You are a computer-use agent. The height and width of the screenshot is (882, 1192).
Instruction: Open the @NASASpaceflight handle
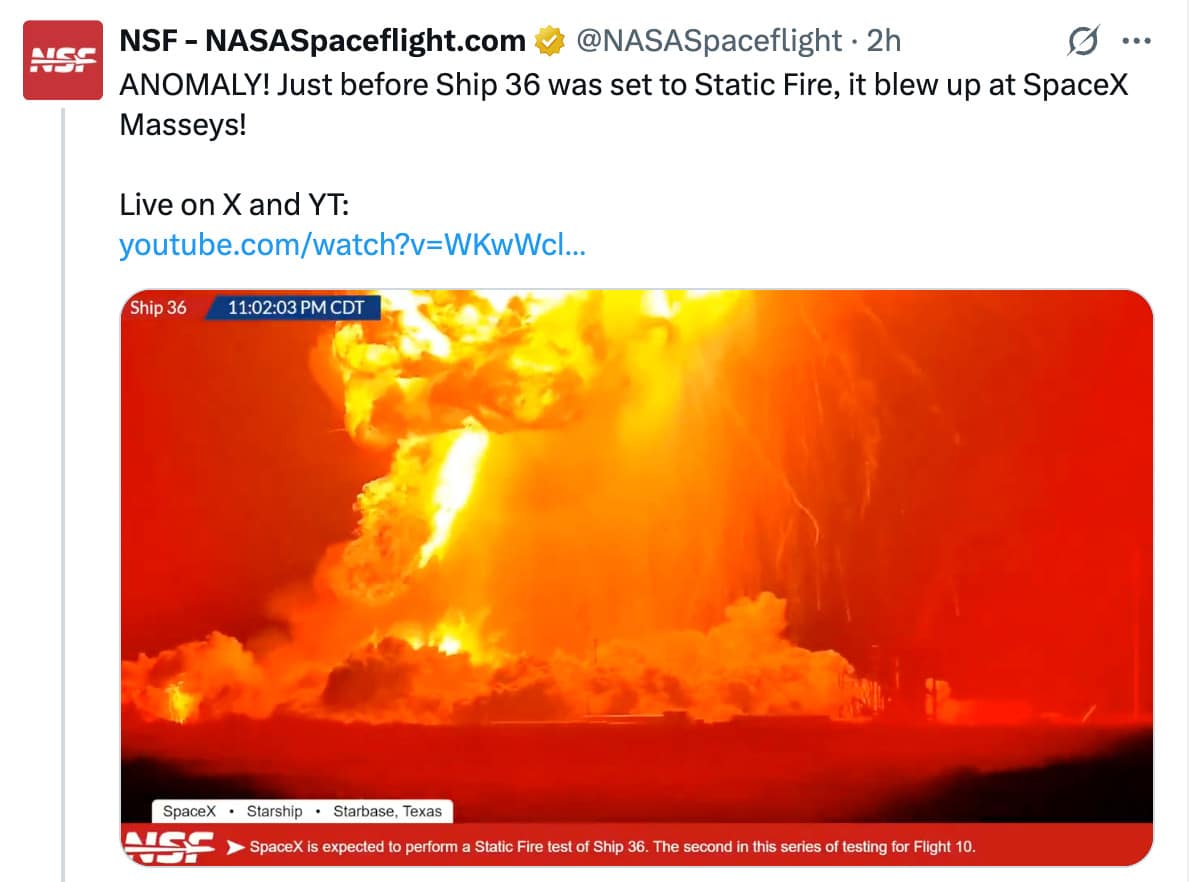point(709,40)
